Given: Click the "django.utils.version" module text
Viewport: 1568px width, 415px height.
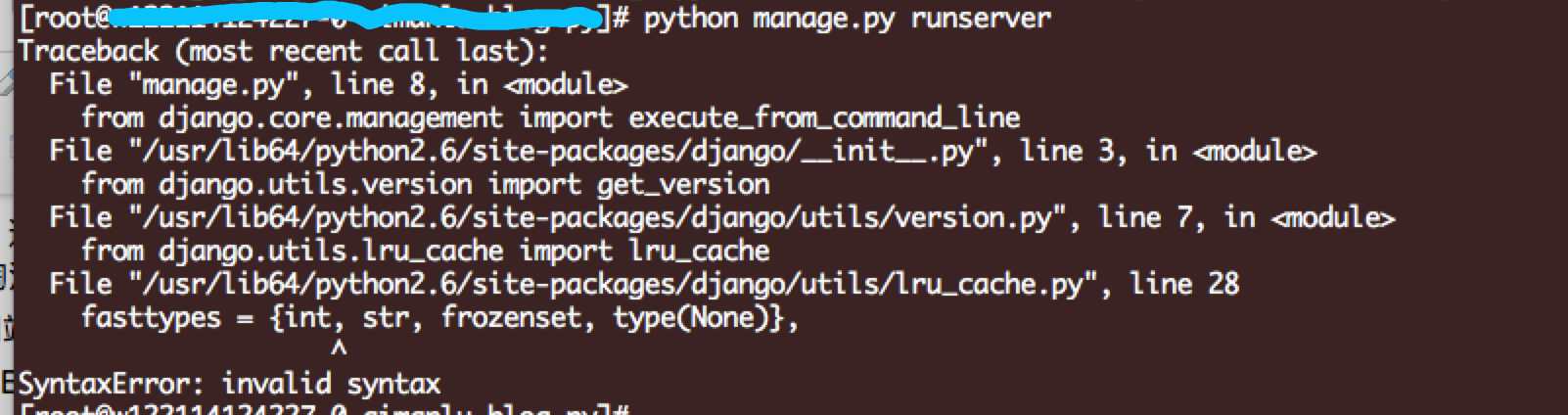Looking at the screenshot, I should coord(315,184).
